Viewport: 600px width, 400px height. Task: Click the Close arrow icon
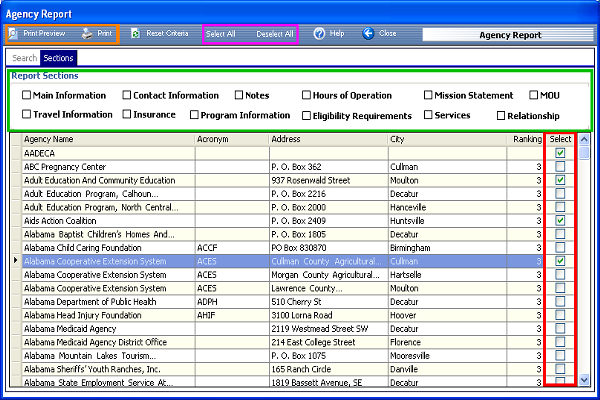pyautogui.click(x=368, y=33)
